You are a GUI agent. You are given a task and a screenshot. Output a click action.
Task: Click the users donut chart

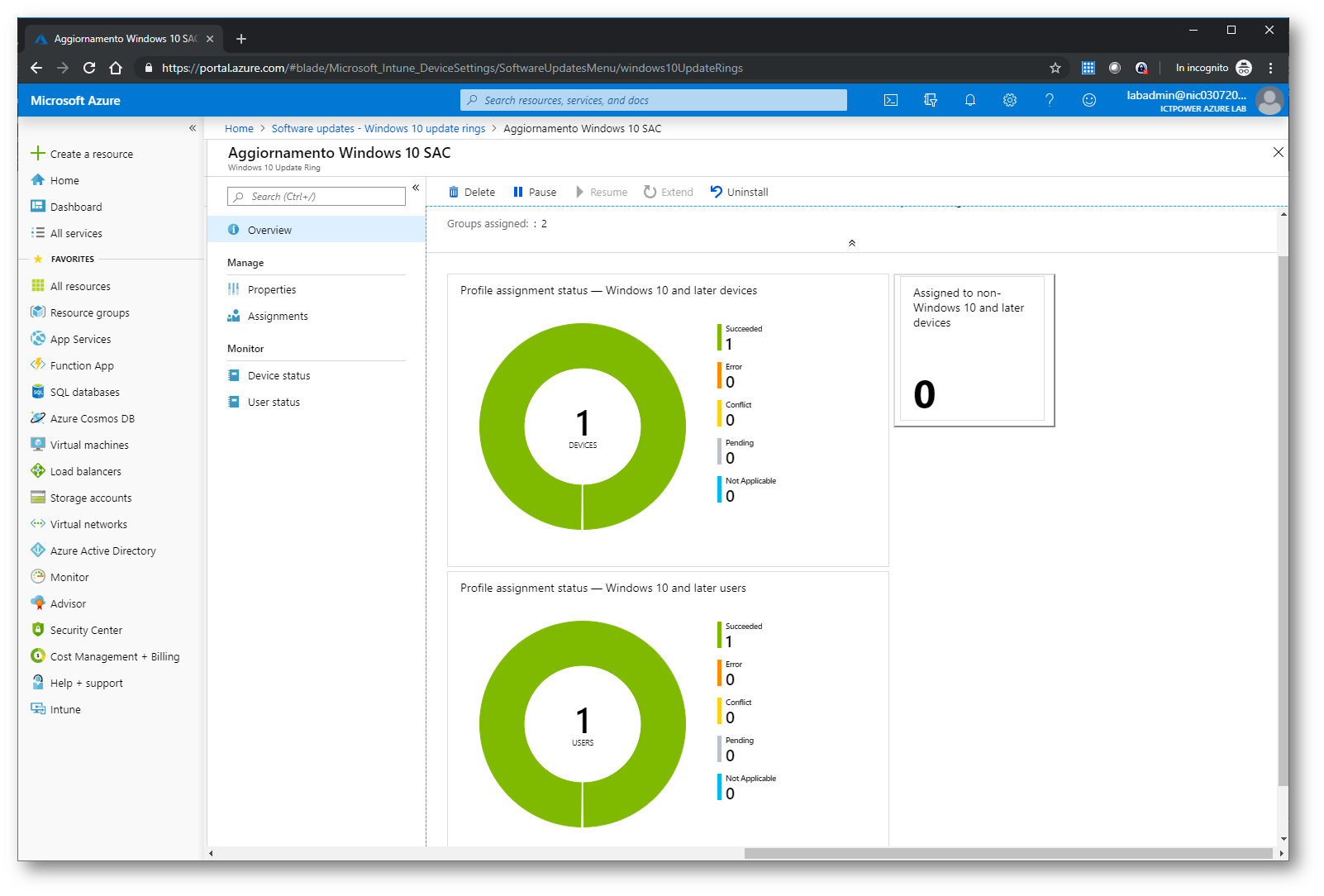(x=583, y=724)
